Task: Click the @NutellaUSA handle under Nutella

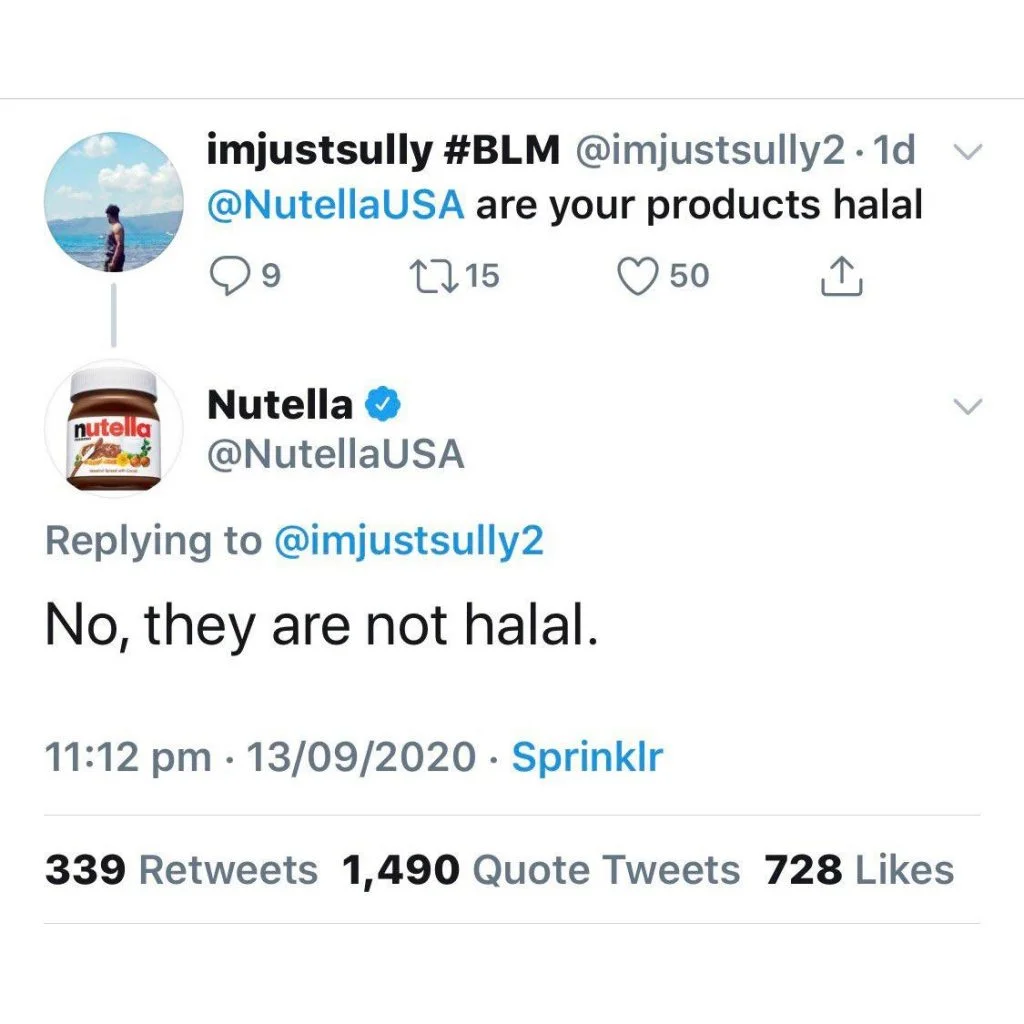Action: click(336, 455)
